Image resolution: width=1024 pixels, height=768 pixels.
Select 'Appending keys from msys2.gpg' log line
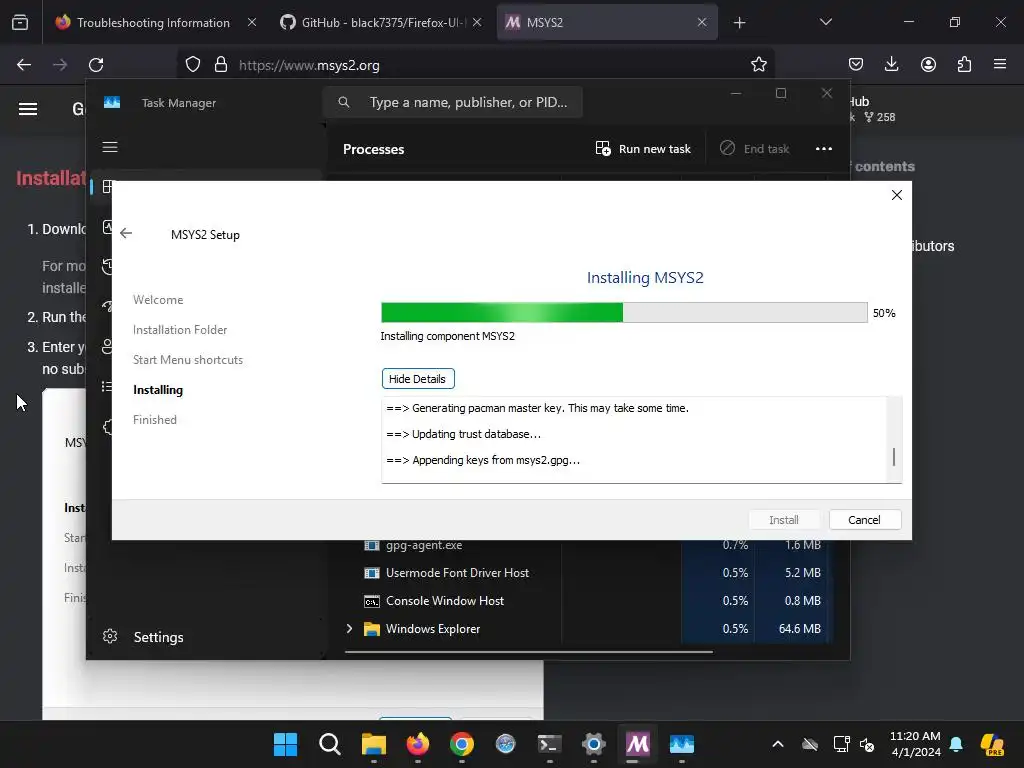click(483, 460)
